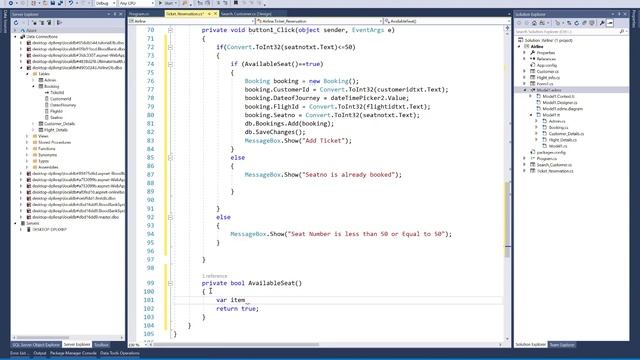640x360 pixels.
Task: Select the Admin table in Server Explorer
Action: [50, 80]
